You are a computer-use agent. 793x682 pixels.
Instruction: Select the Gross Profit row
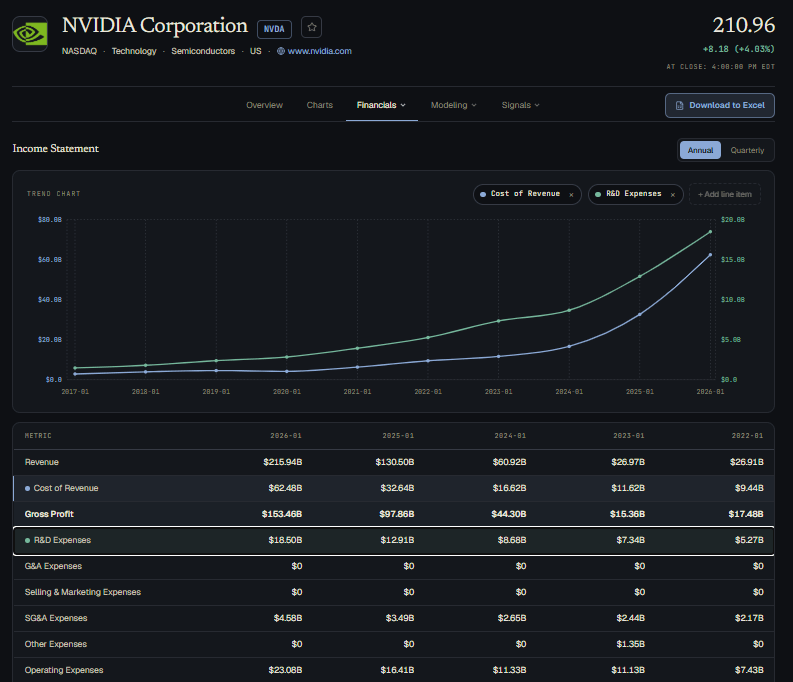pyautogui.click(x=393, y=514)
